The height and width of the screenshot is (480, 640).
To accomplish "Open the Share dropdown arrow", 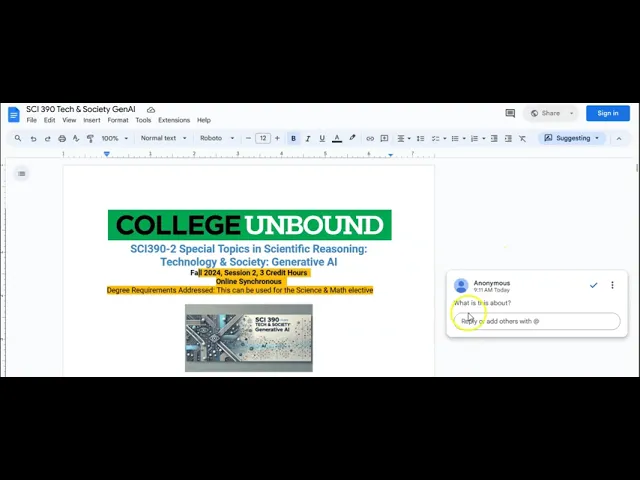I will [571, 113].
